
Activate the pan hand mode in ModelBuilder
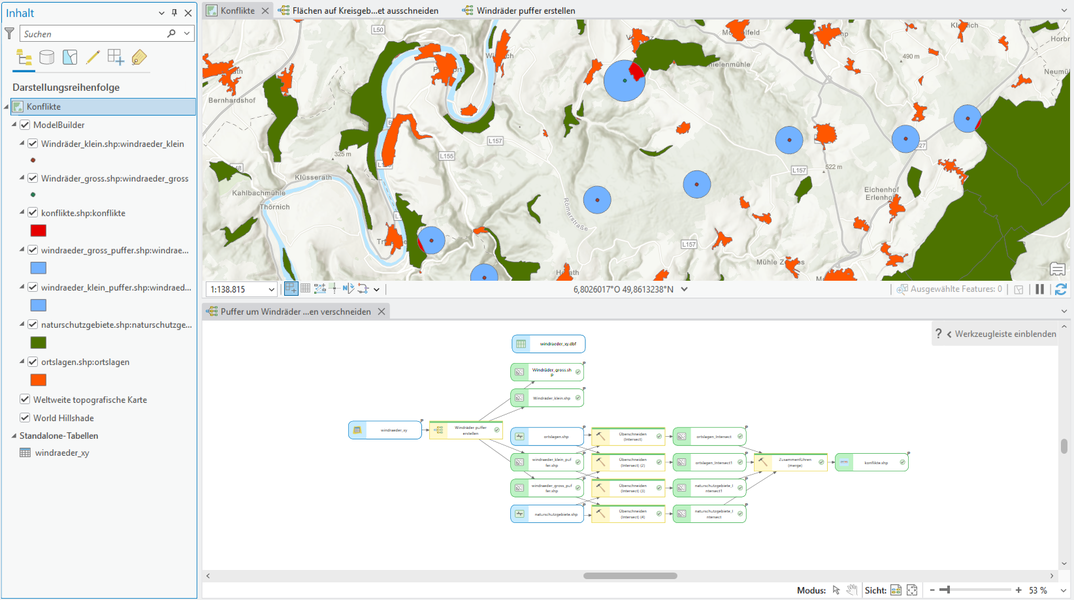(x=851, y=590)
